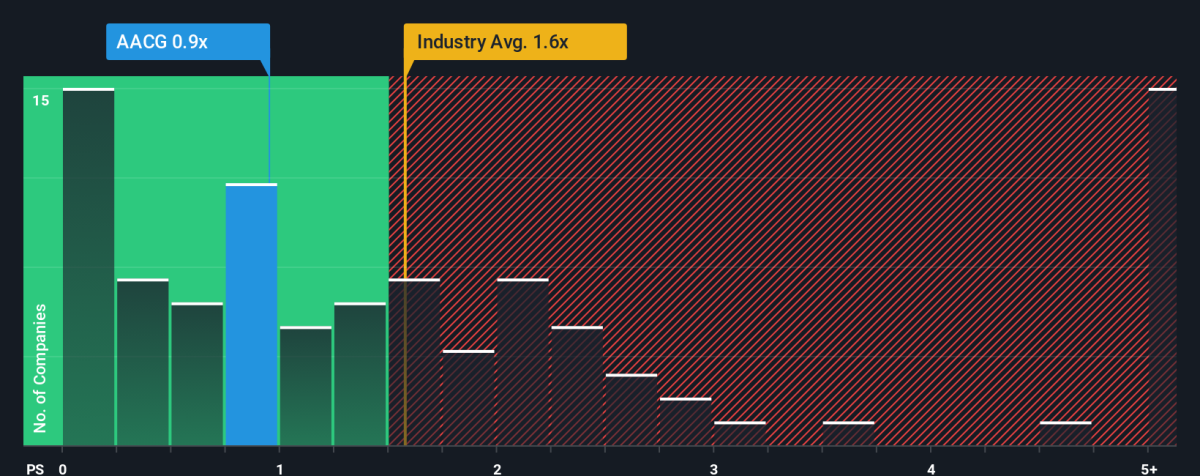Click the small bar at PS 3.5
The image size is (1200, 476).
tap(848, 434)
